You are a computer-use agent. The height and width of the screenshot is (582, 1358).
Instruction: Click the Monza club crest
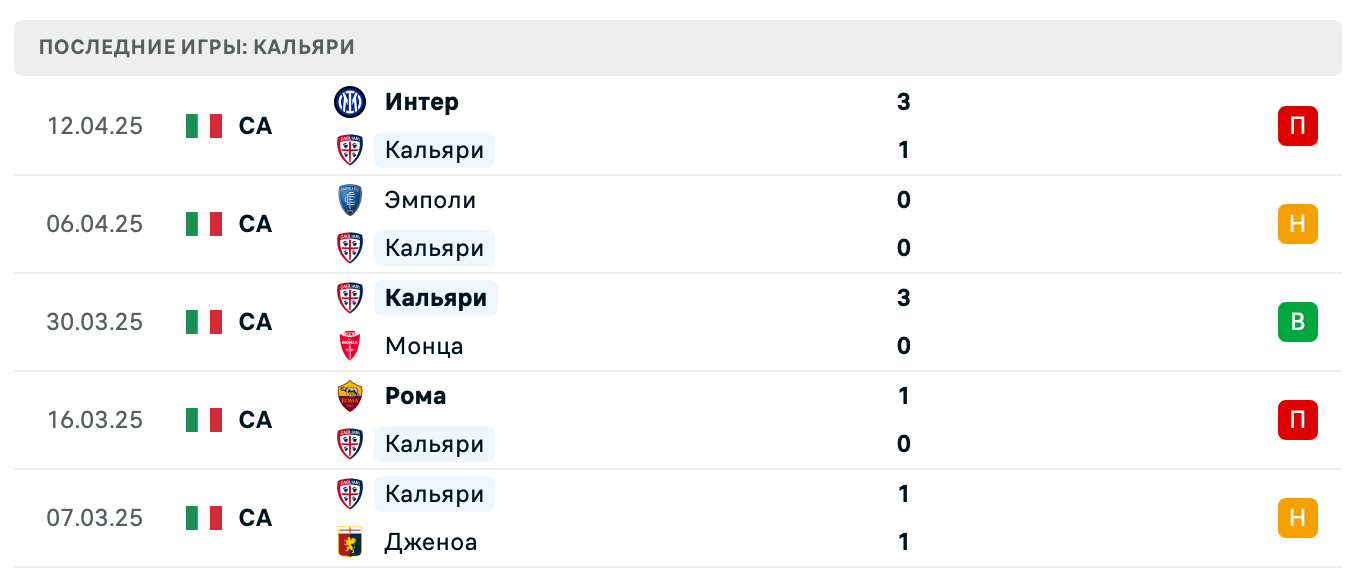[x=350, y=346]
